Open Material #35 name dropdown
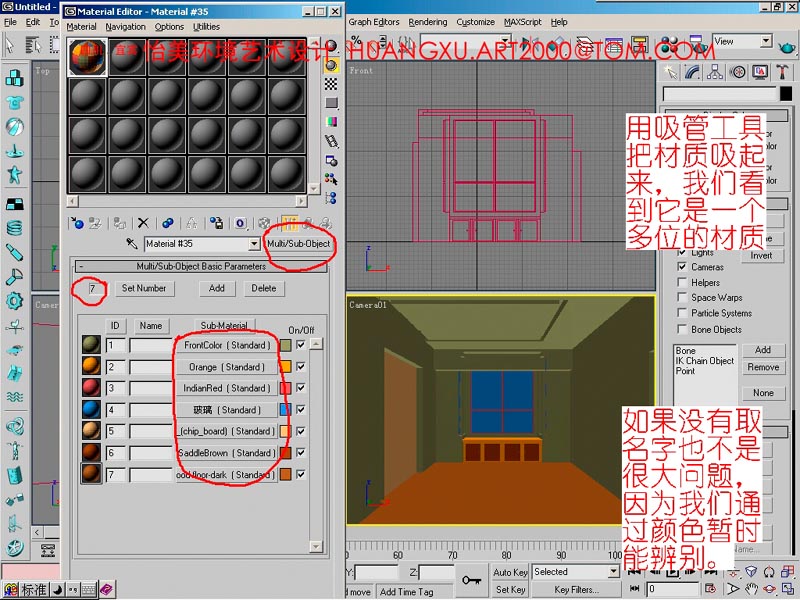 pyautogui.click(x=254, y=244)
